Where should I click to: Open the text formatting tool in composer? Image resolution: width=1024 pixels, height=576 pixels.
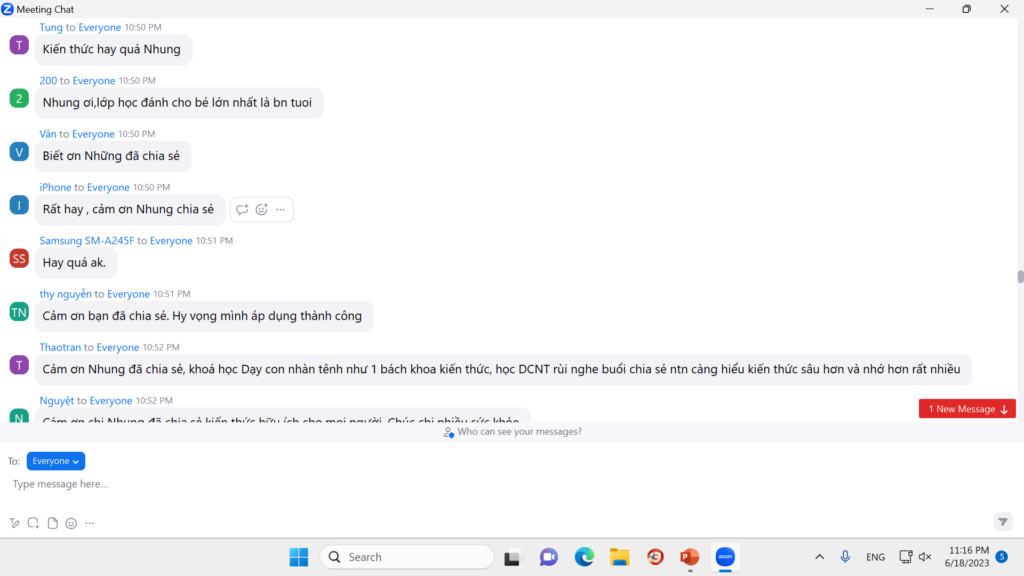(15, 523)
